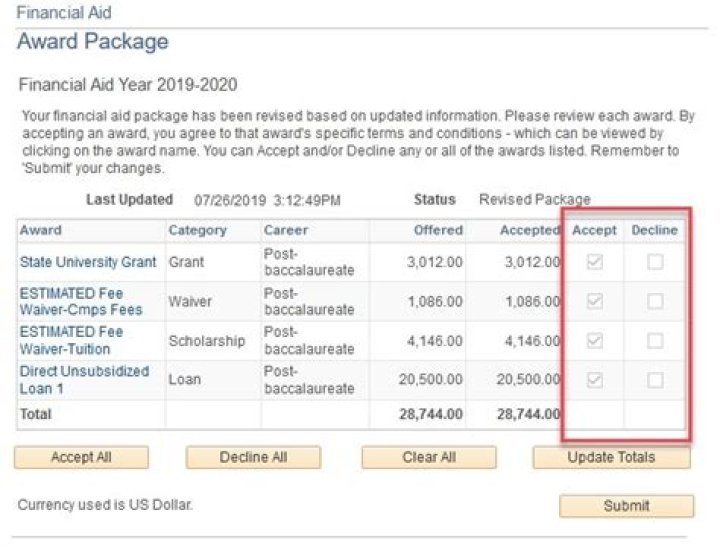
Task: Check Decline box for Fee Waiver-Cmps Fees
Action: click(x=655, y=301)
